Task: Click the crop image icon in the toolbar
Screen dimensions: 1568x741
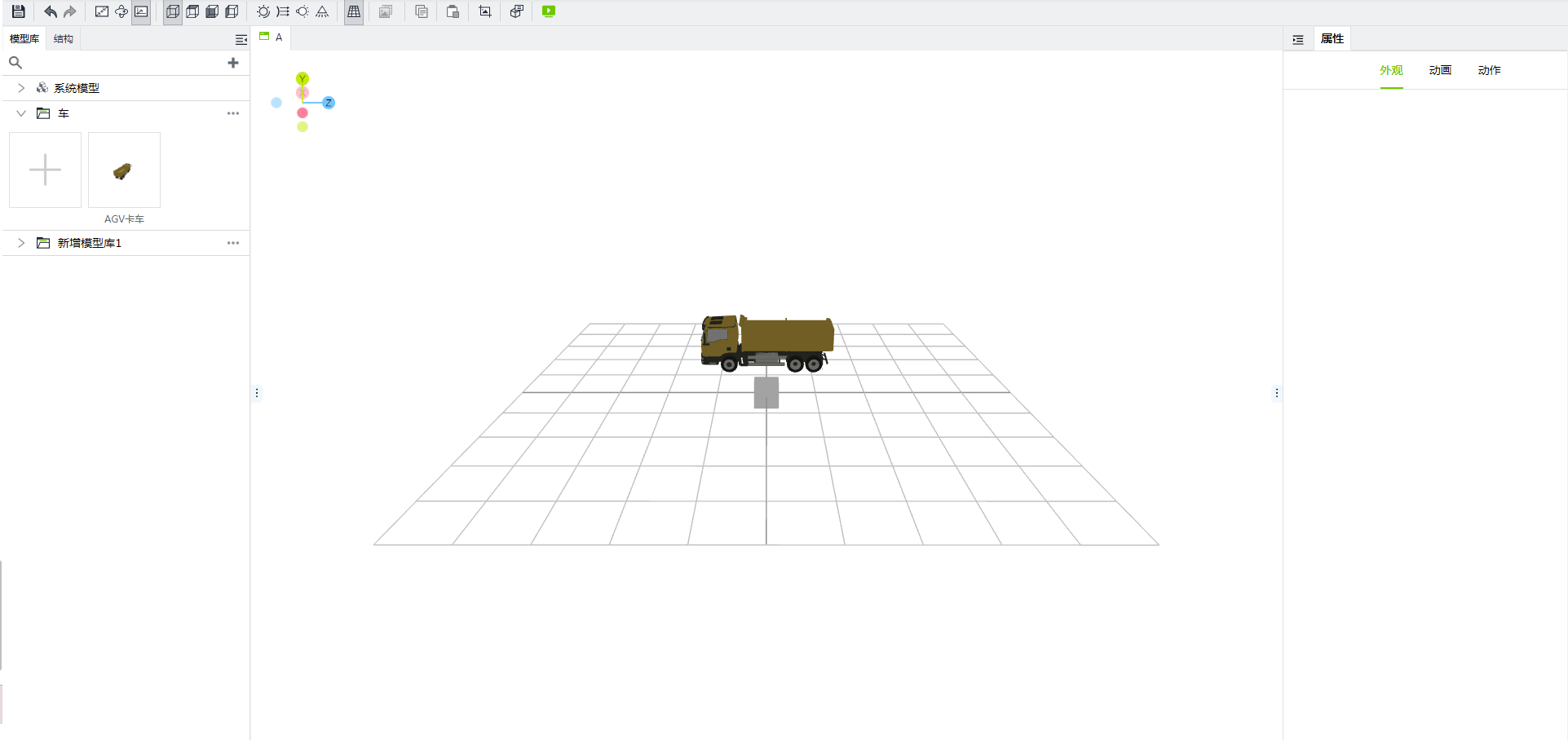Action: tap(485, 11)
